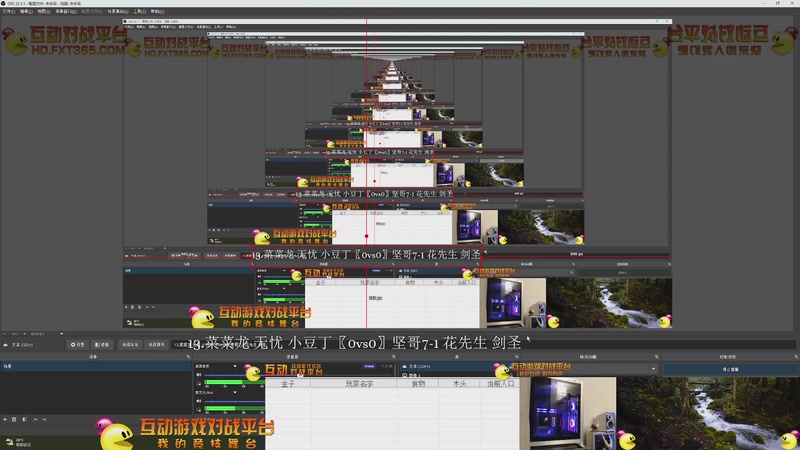The width and height of the screenshot is (800, 450).
Task: Mute the 麦克风/Aux speaker icon
Action: pos(199,401)
